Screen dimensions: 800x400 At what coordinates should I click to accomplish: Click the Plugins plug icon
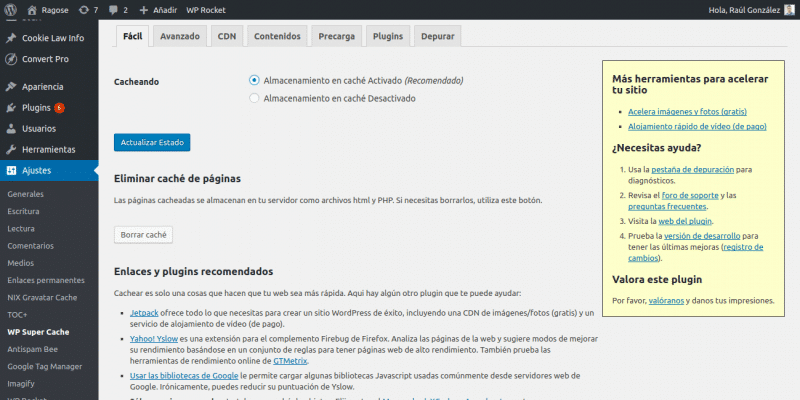click(11, 108)
